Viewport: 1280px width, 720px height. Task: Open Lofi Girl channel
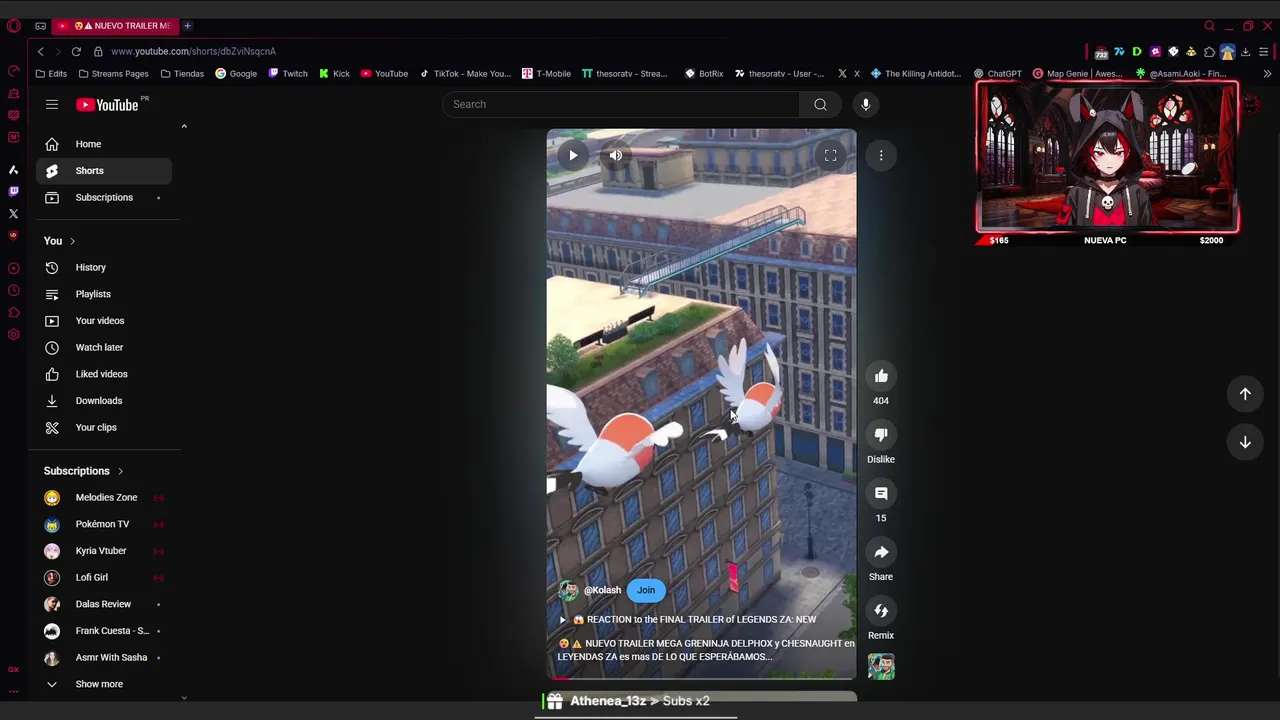(104, 577)
